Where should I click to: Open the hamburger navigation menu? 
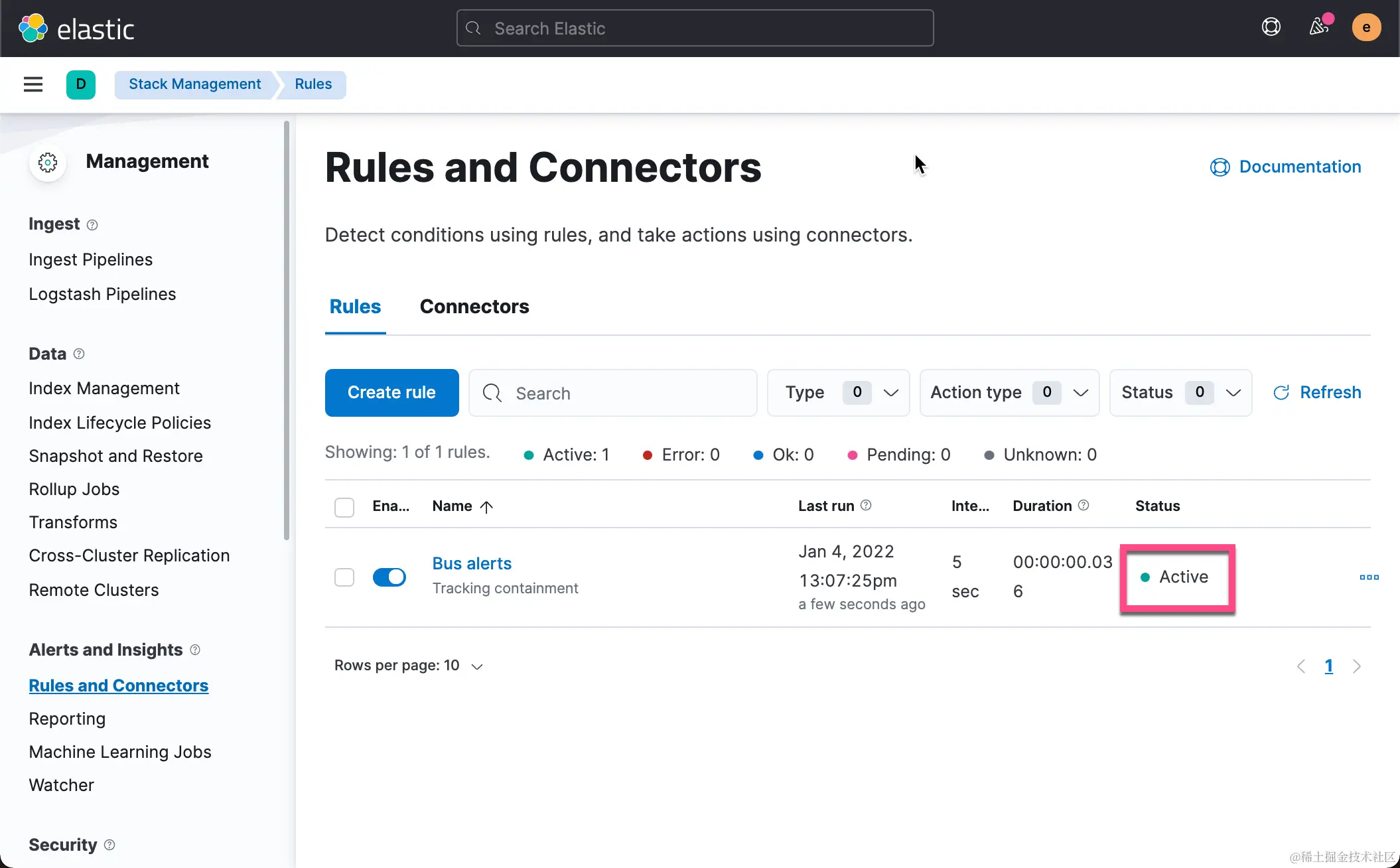tap(33, 84)
